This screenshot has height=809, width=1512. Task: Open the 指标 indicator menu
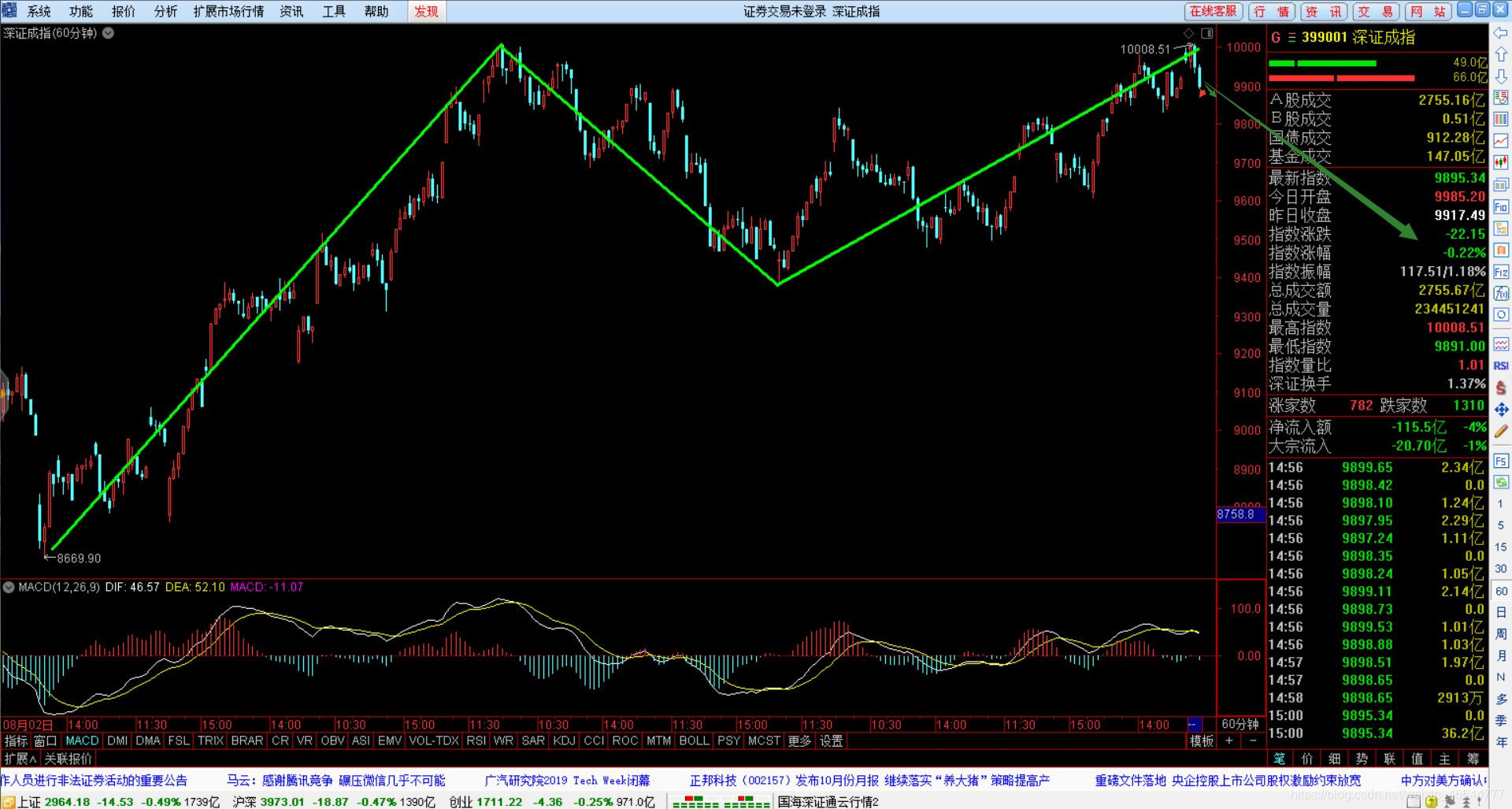(16, 740)
